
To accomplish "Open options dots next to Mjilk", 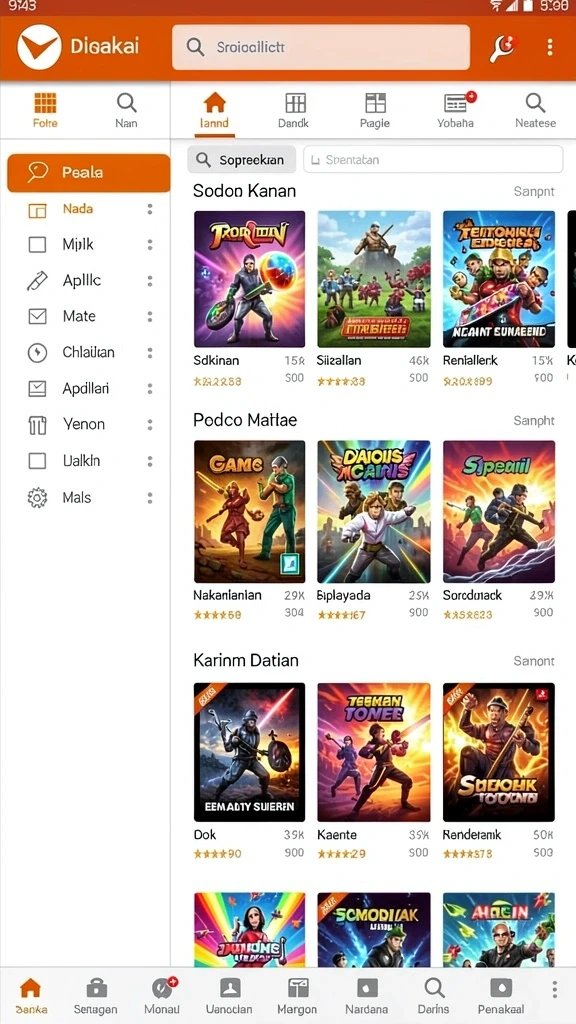I will coord(150,245).
